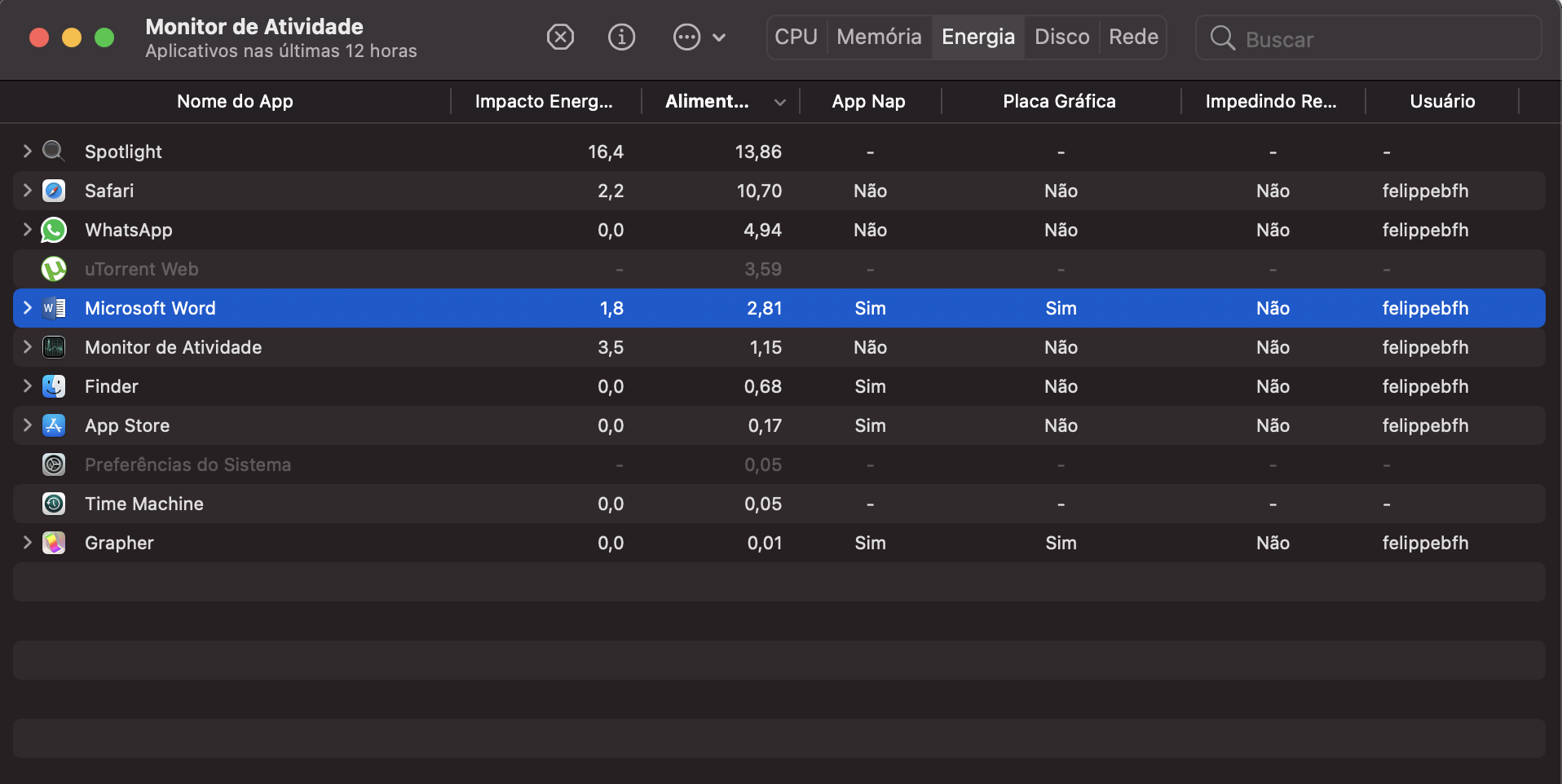Expand the Spotlight process row
Screen dimensions: 1562x784
27,151
